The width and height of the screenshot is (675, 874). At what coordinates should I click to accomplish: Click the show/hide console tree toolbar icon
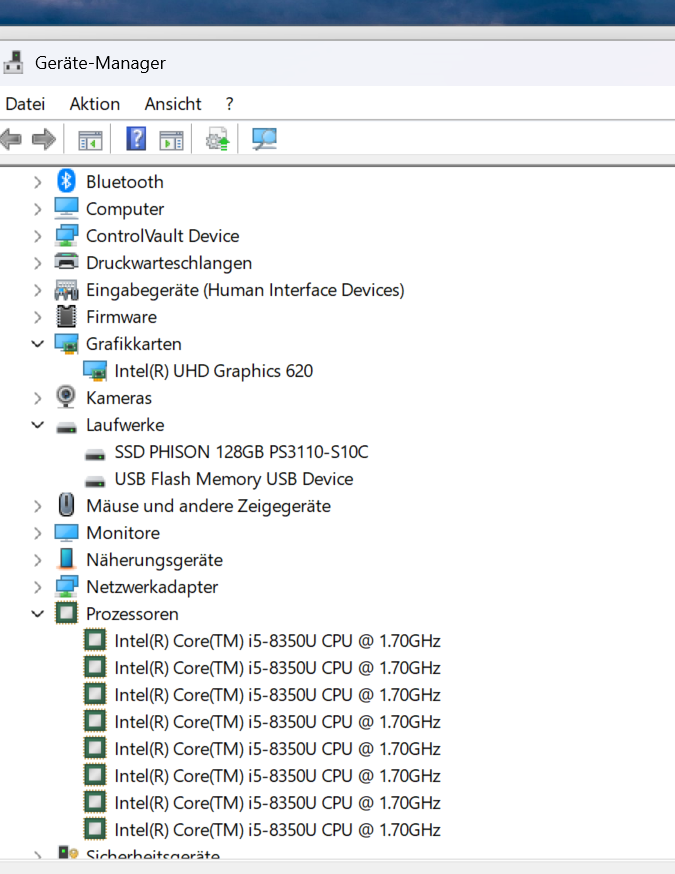click(x=90, y=139)
